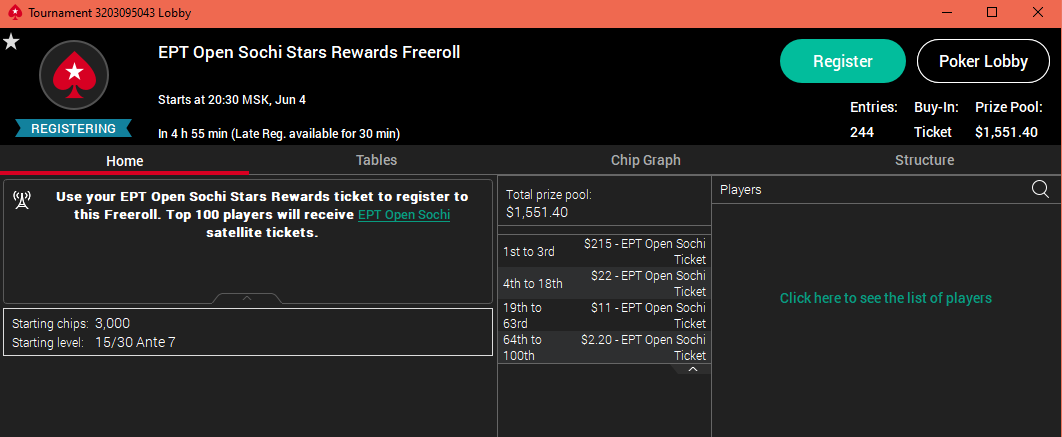Select the 64th to 100th prize row

604,347
